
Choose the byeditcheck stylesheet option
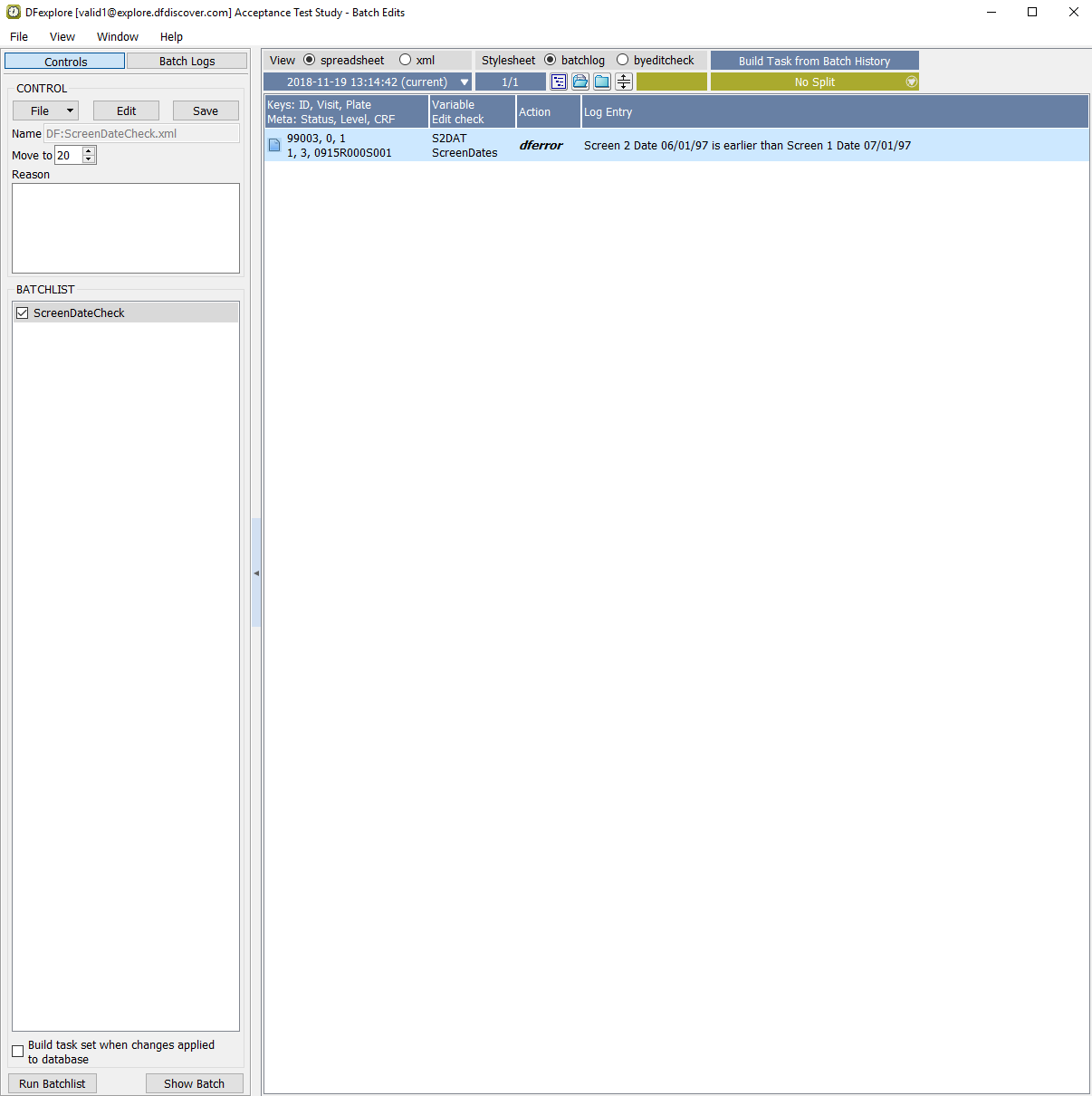[x=623, y=60]
